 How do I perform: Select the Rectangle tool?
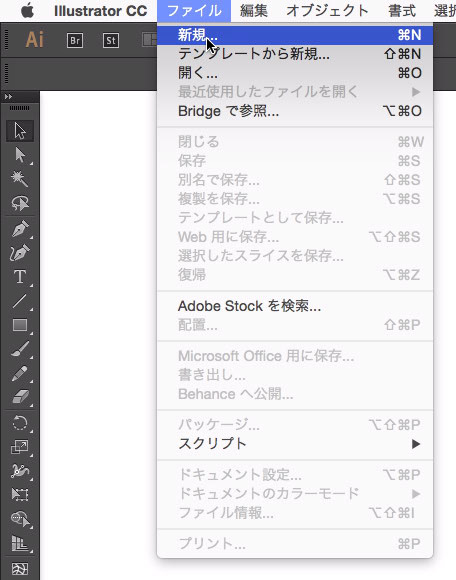point(20,325)
